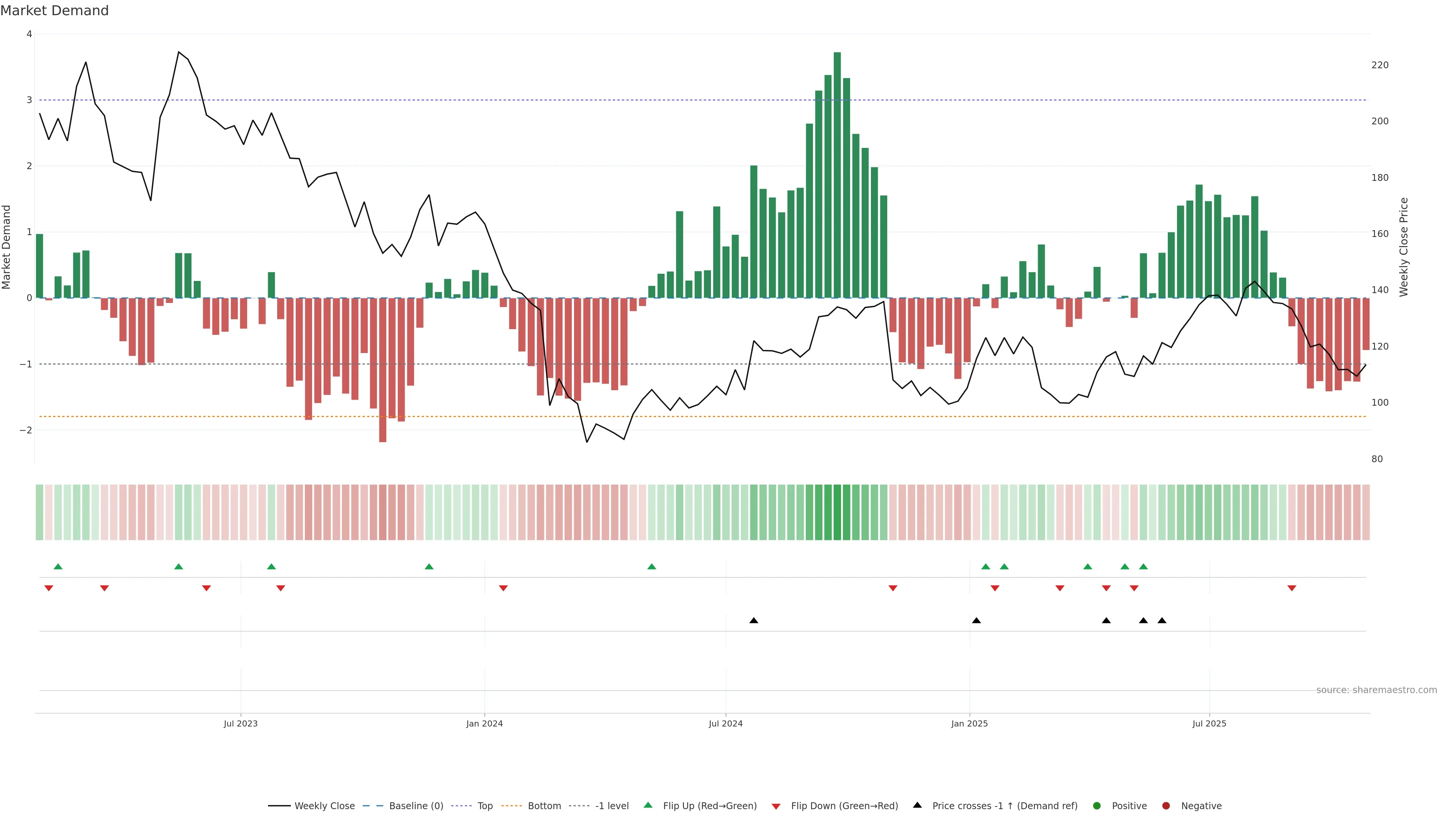Click the green Positive legend dot
The image size is (1456, 819).
tap(1097, 806)
